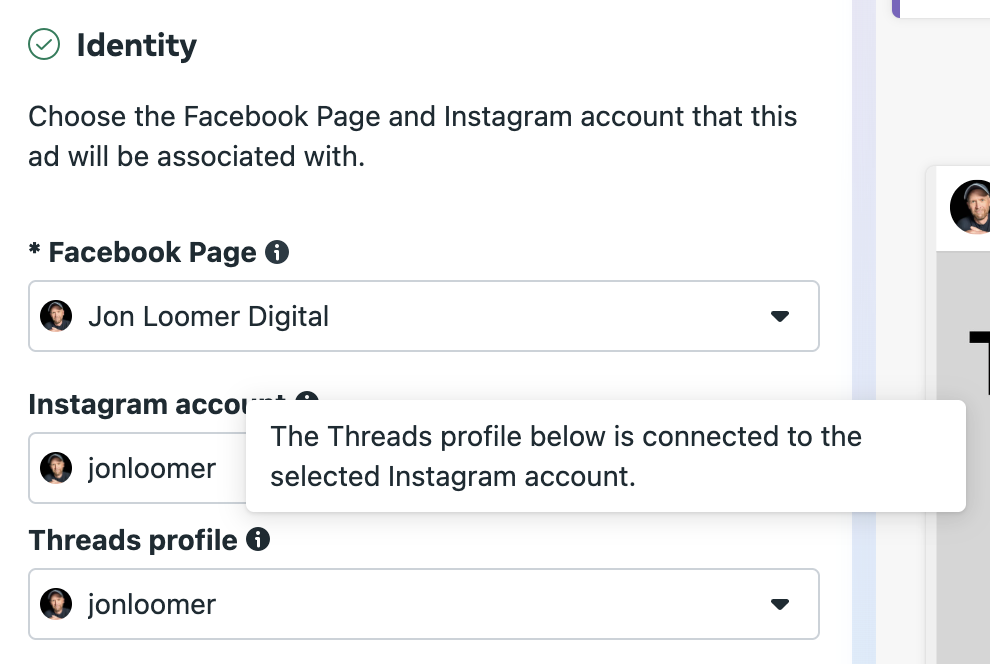Click the Instagram account field label
The height and width of the screenshot is (664, 990).
(138, 404)
